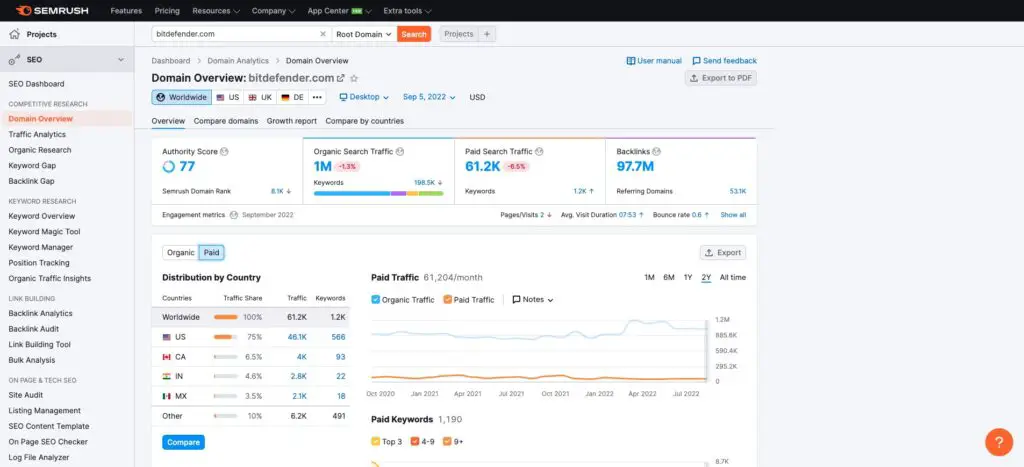Toggle Organic Traffic checkbox on chart
1024x467 pixels.
[376, 300]
